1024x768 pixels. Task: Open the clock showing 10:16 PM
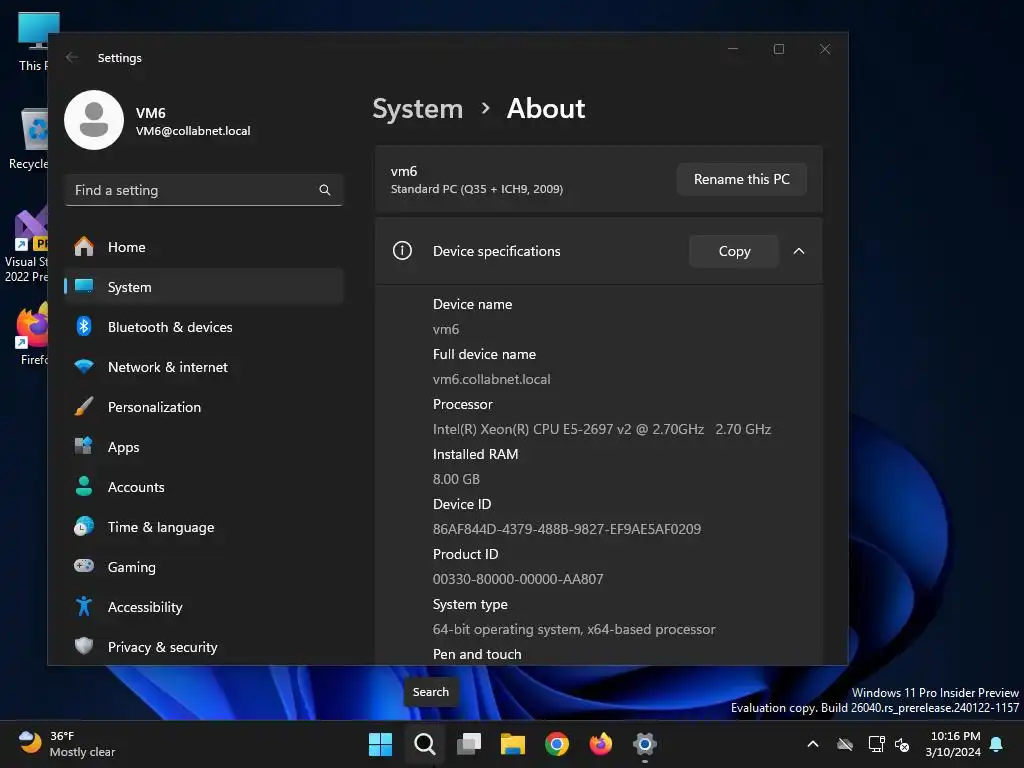[954, 744]
